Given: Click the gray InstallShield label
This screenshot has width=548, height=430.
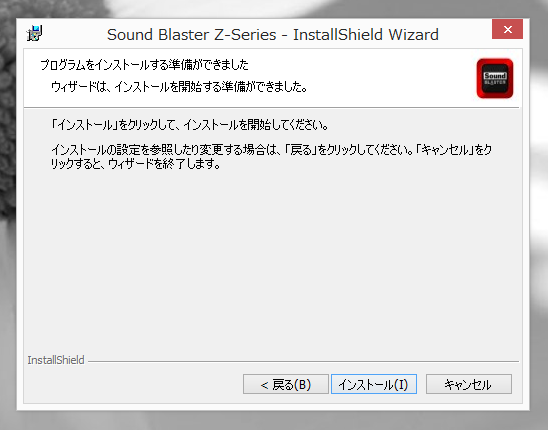Looking at the screenshot, I should (x=56, y=360).
